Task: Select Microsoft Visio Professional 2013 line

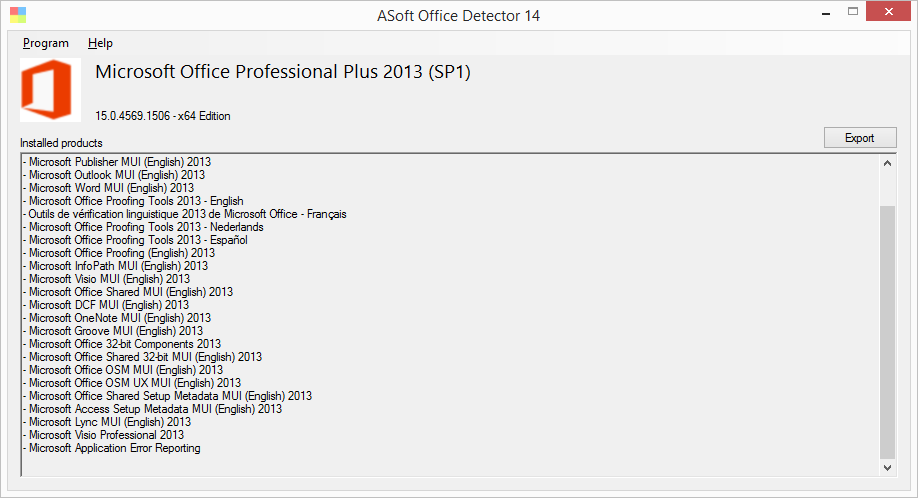Action: [106, 435]
